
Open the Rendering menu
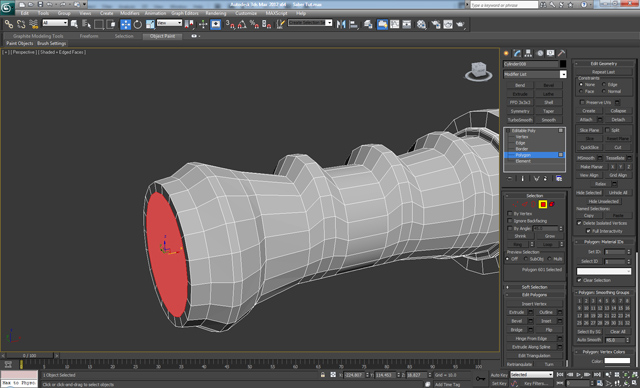[216, 13]
